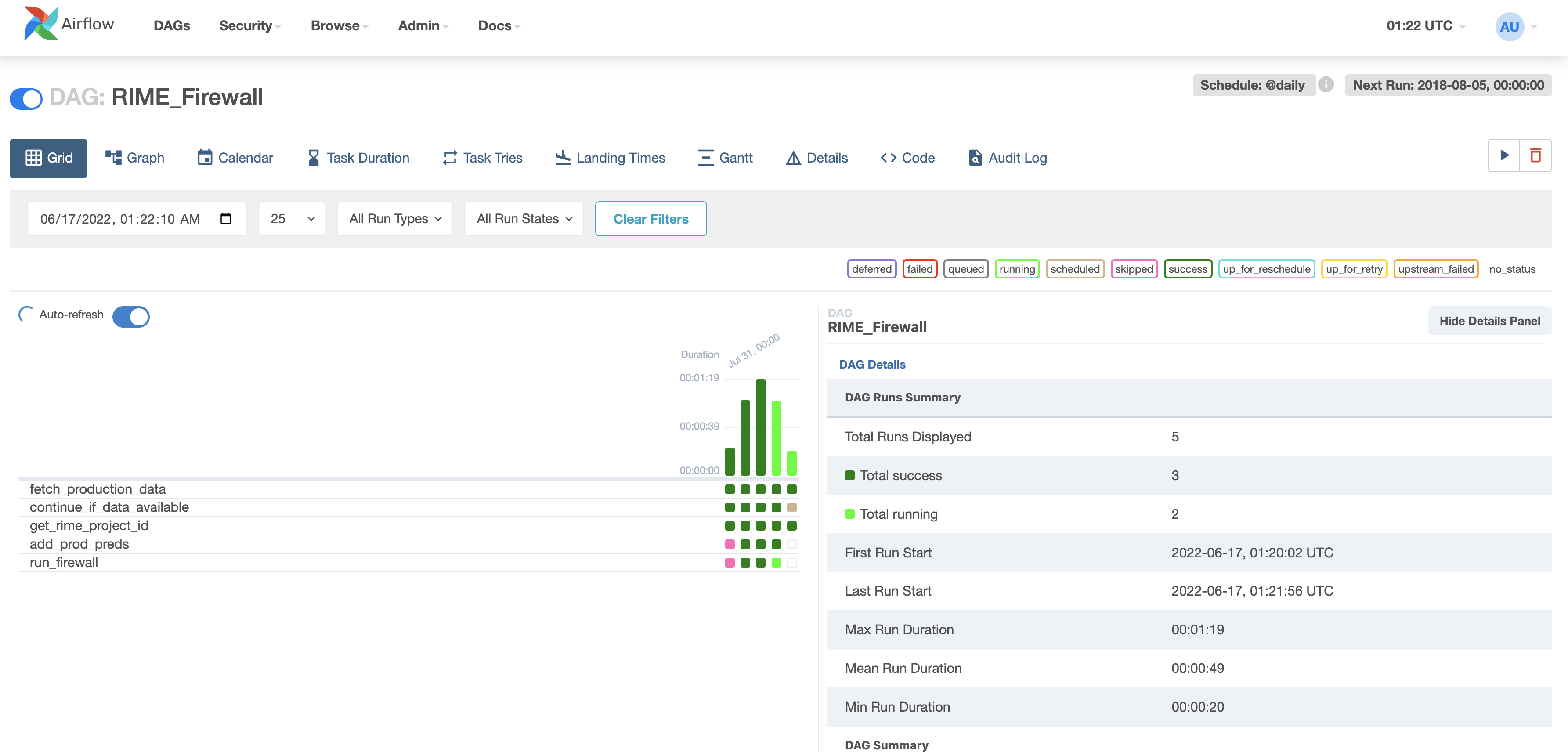The width and height of the screenshot is (1568, 752).
Task: Open the Audit Log tab
Action: (1008, 158)
